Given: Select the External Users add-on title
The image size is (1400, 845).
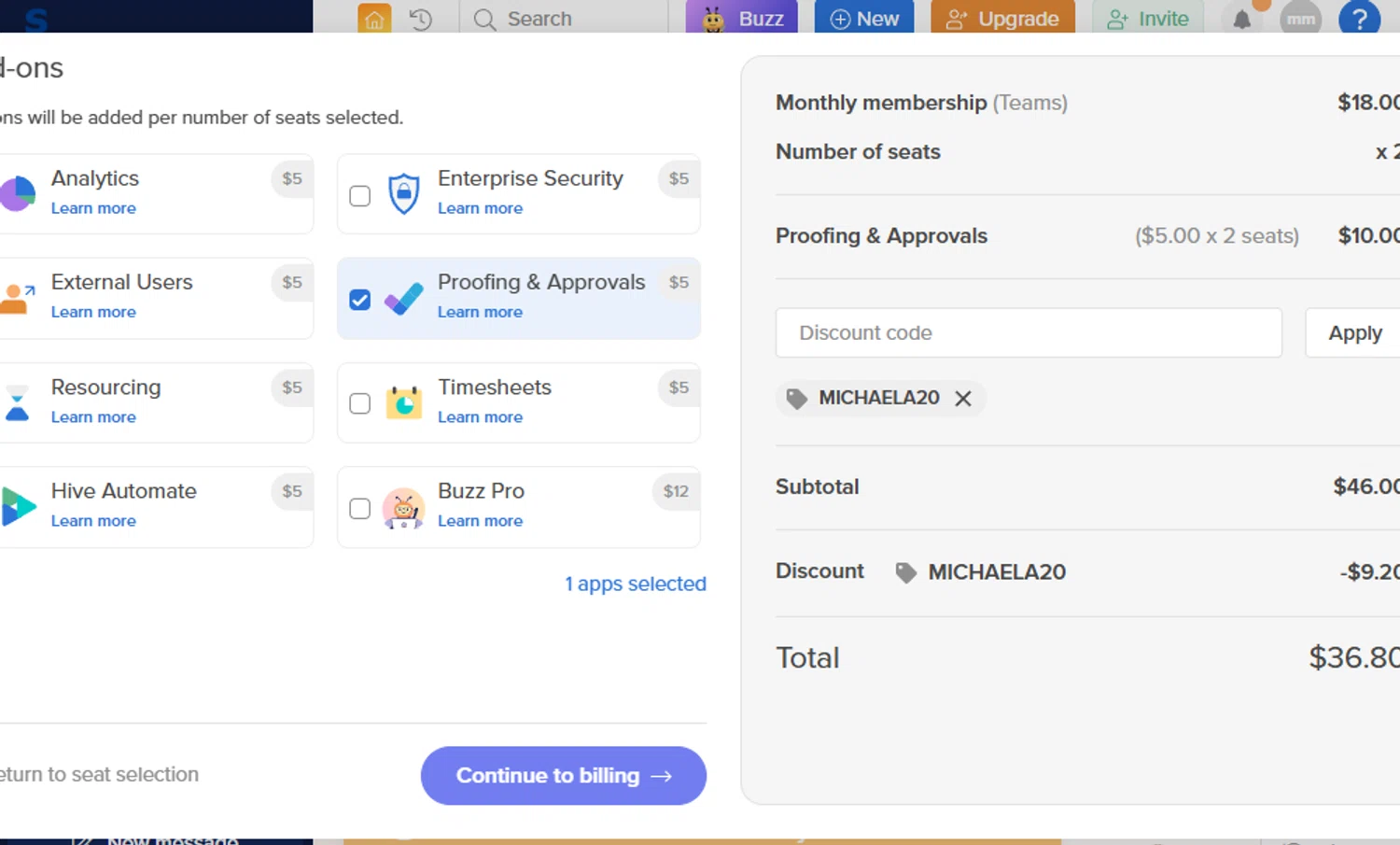Looking at the screenshot, I should click(x=122, y=282).
